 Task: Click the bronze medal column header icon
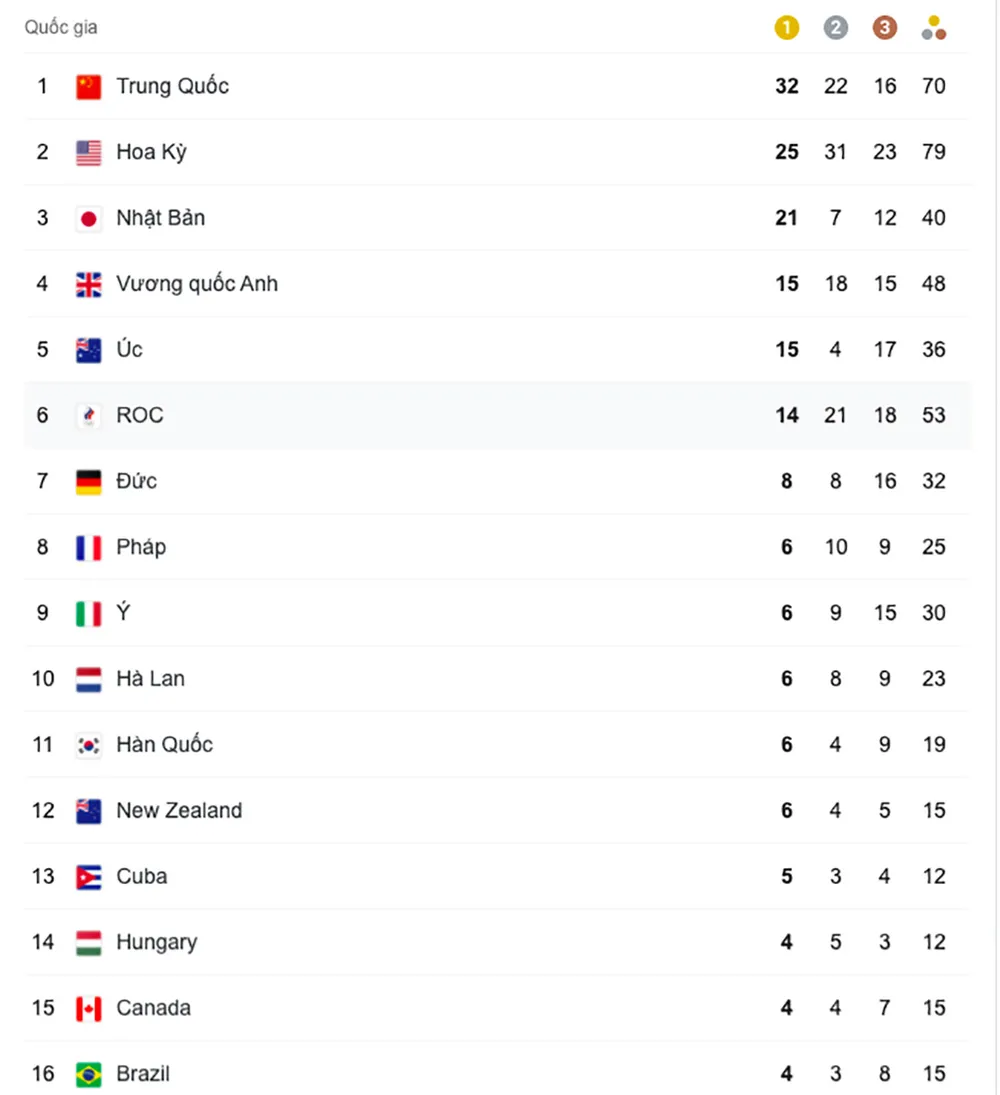click(x=885, y=27)
